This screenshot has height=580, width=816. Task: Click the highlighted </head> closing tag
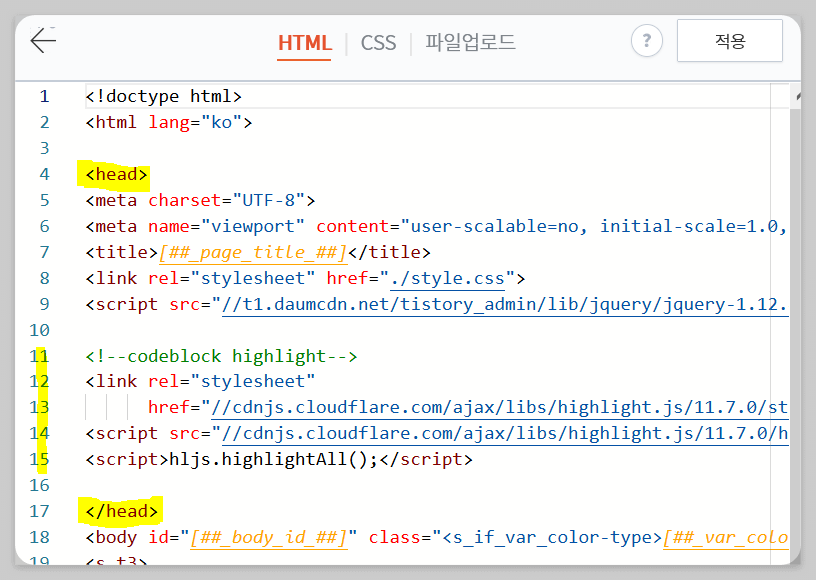[122, 511]
